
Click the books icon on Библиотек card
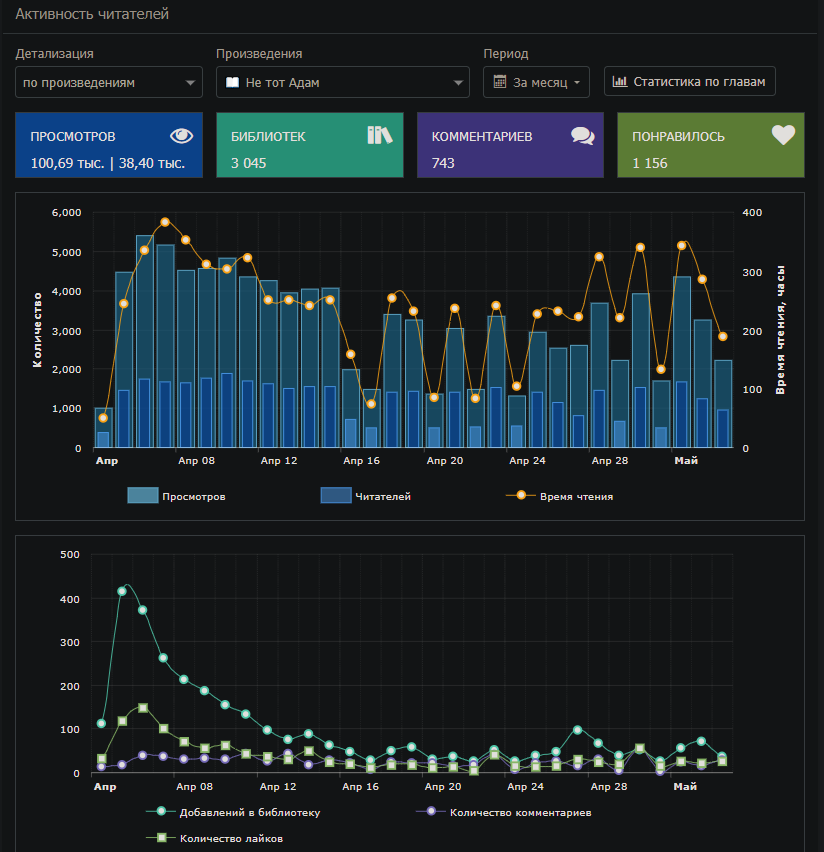pyautogui.click(x=380, y=135)
